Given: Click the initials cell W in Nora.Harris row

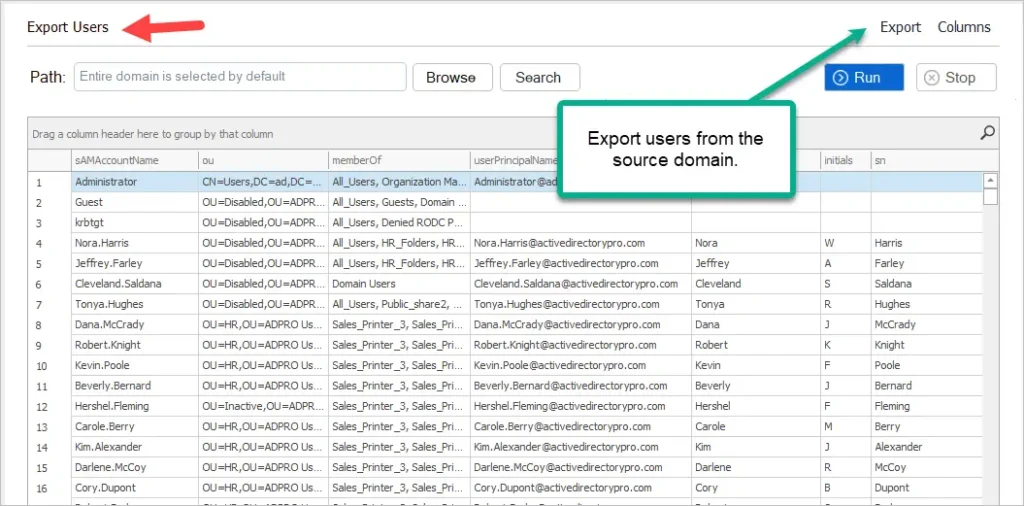Looking at the screenshot, I should point(846,243).
